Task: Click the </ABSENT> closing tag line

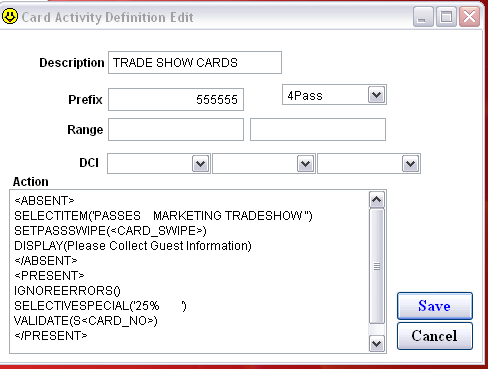Action: coord(46,261)
